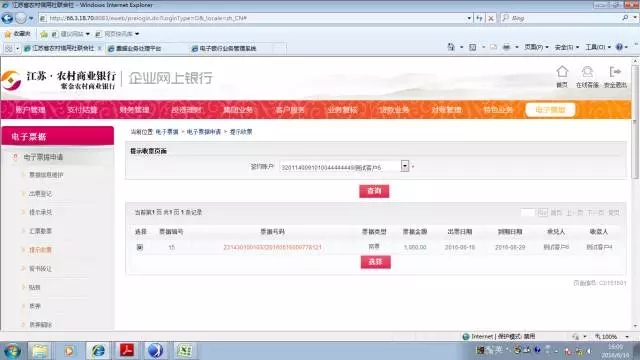Click the address bar refresh icon
Viewport: 640px width, 360px height.
pyautogui.click(x=479, y=18)
